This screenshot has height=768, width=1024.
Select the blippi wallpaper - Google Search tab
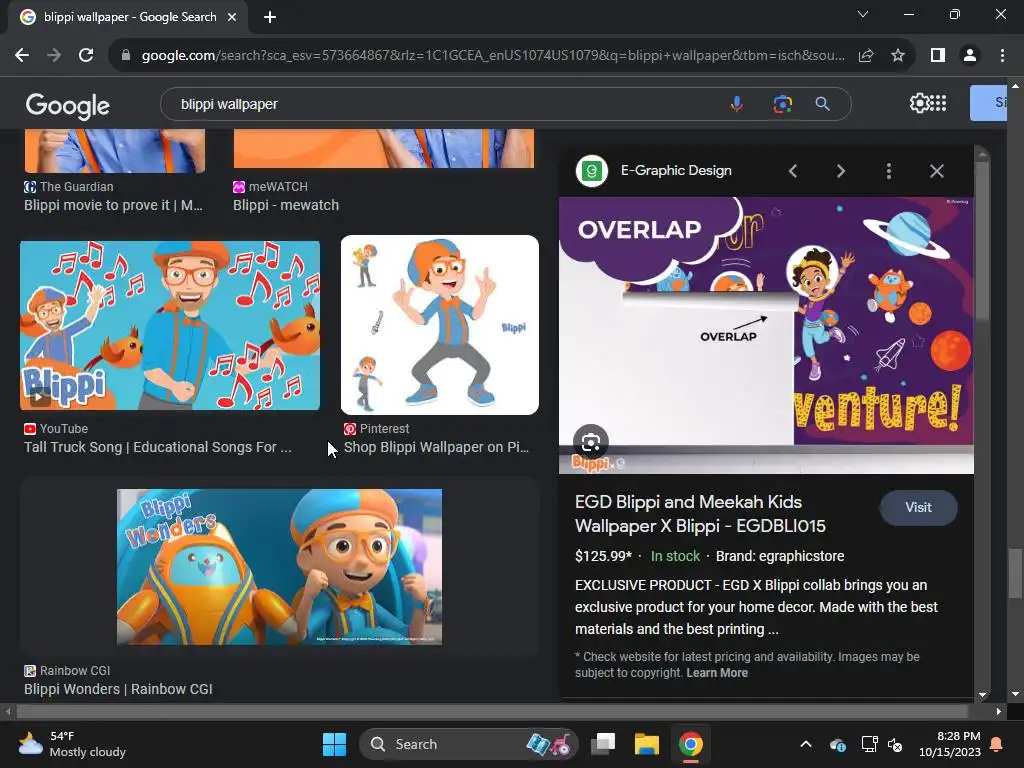click(128, 17)
